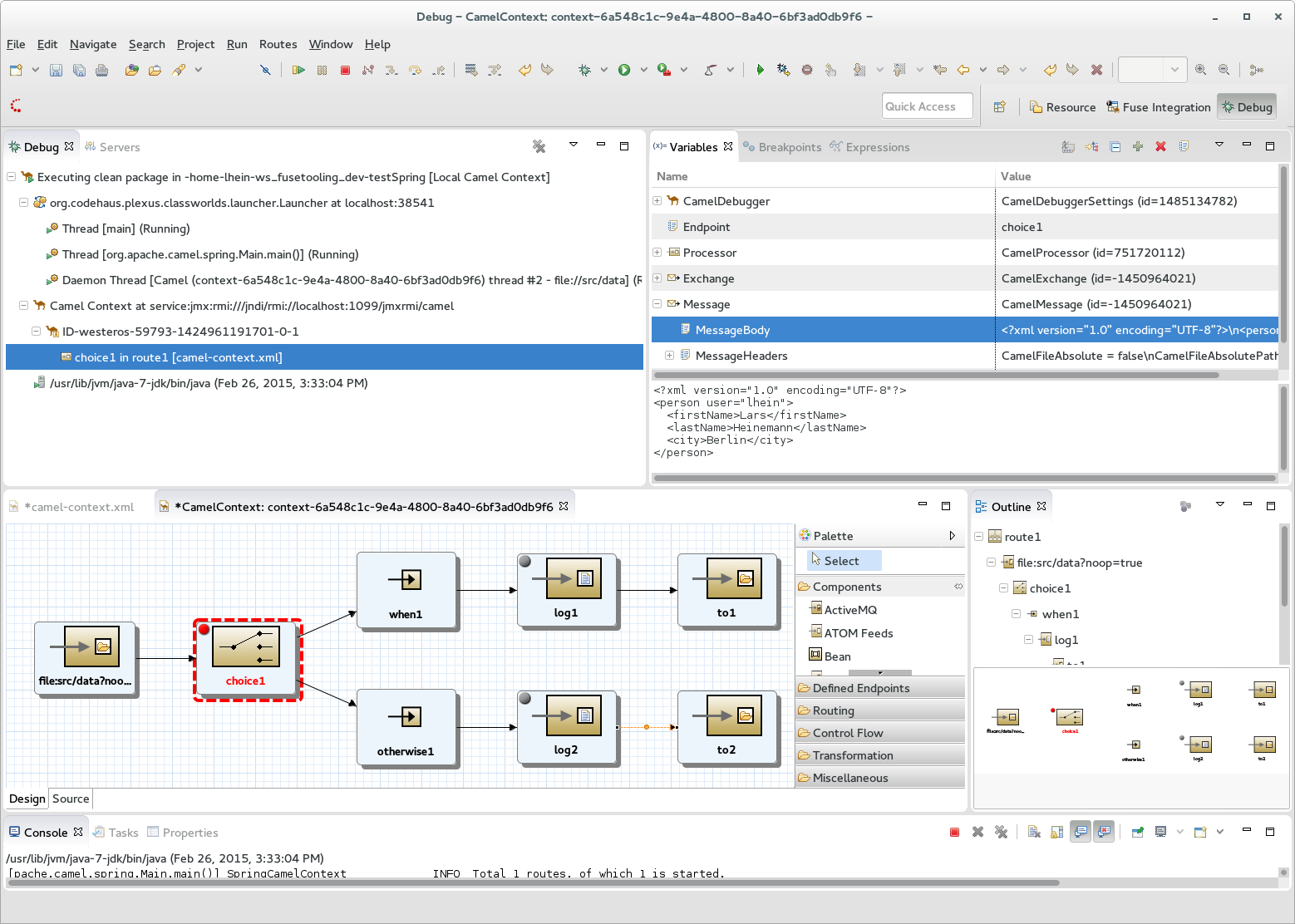1295x924 pixels.
Task: Switch to the Breakpoints tab
Action: pos(789,147)
